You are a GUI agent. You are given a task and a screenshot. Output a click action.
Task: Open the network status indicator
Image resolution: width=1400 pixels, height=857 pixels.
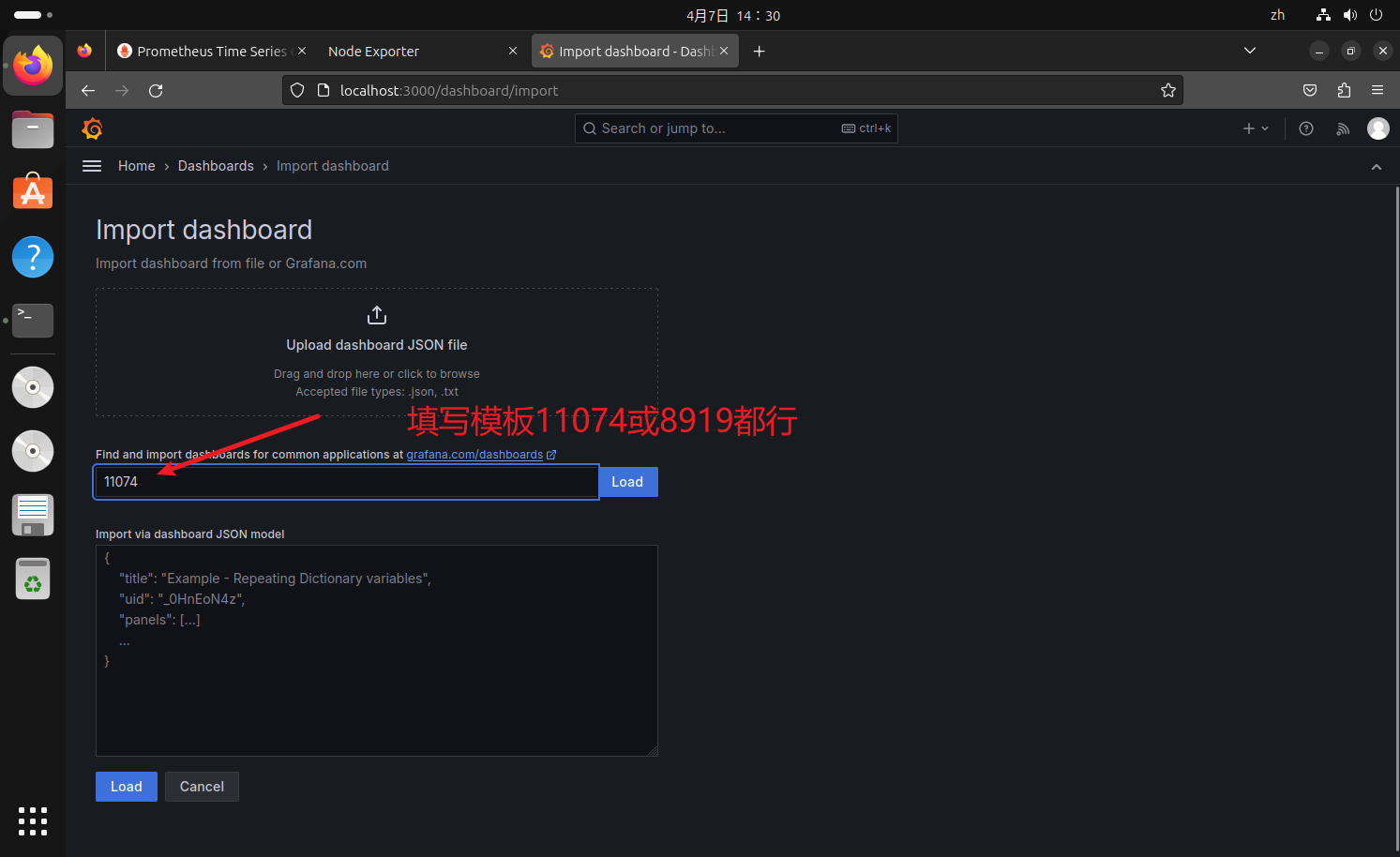pos(1323,15)
